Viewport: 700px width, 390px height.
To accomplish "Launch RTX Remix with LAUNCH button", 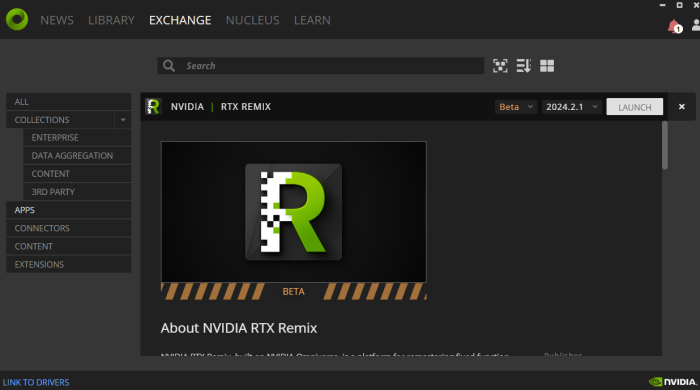I will point(634,107).
